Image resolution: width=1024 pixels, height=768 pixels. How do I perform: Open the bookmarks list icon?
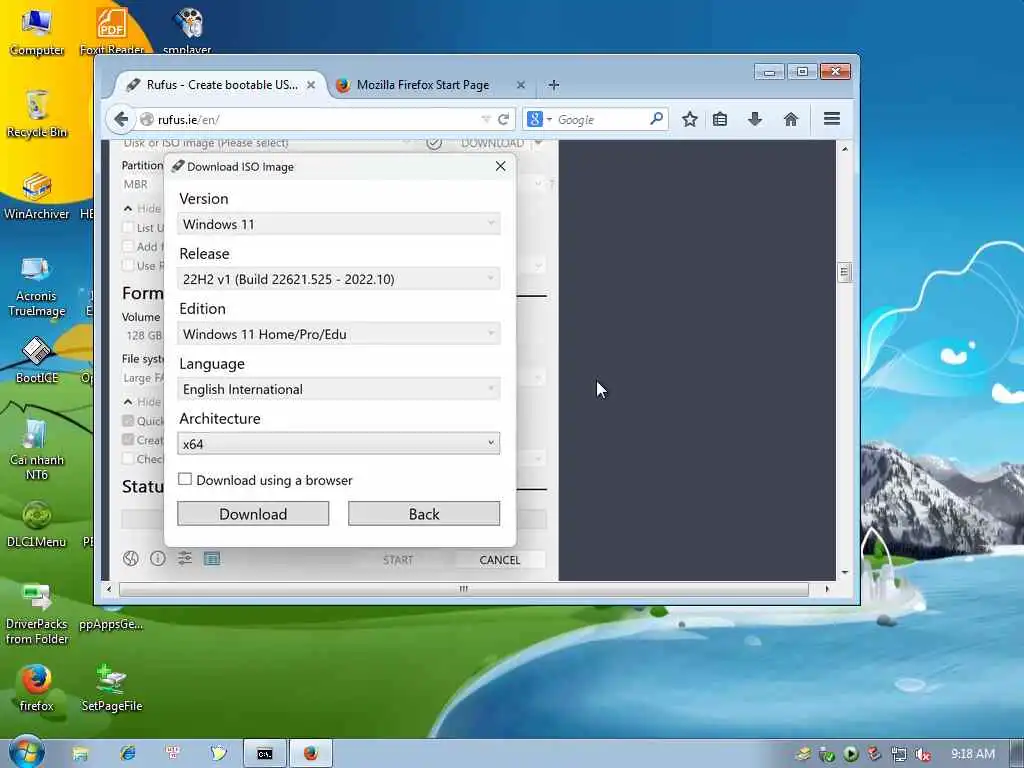(x=720, y=120)
